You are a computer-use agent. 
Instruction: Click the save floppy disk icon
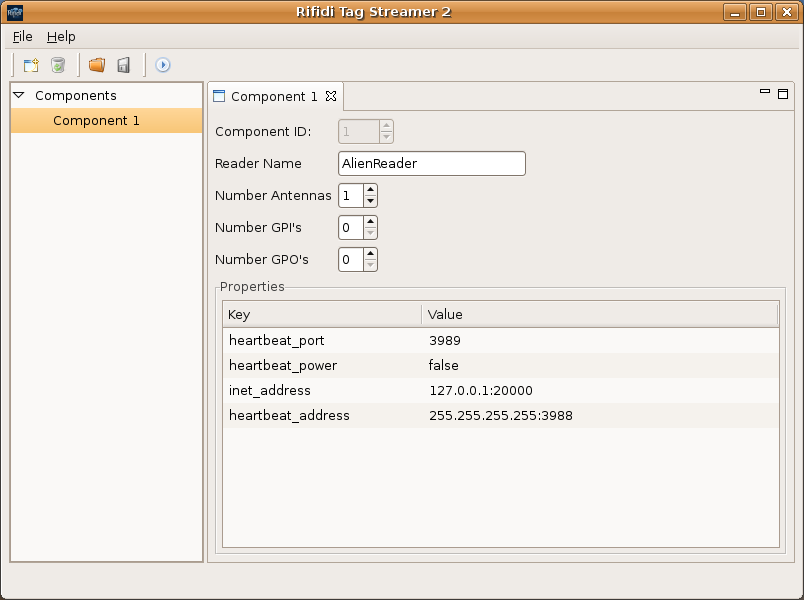click(x=123, y=65)
